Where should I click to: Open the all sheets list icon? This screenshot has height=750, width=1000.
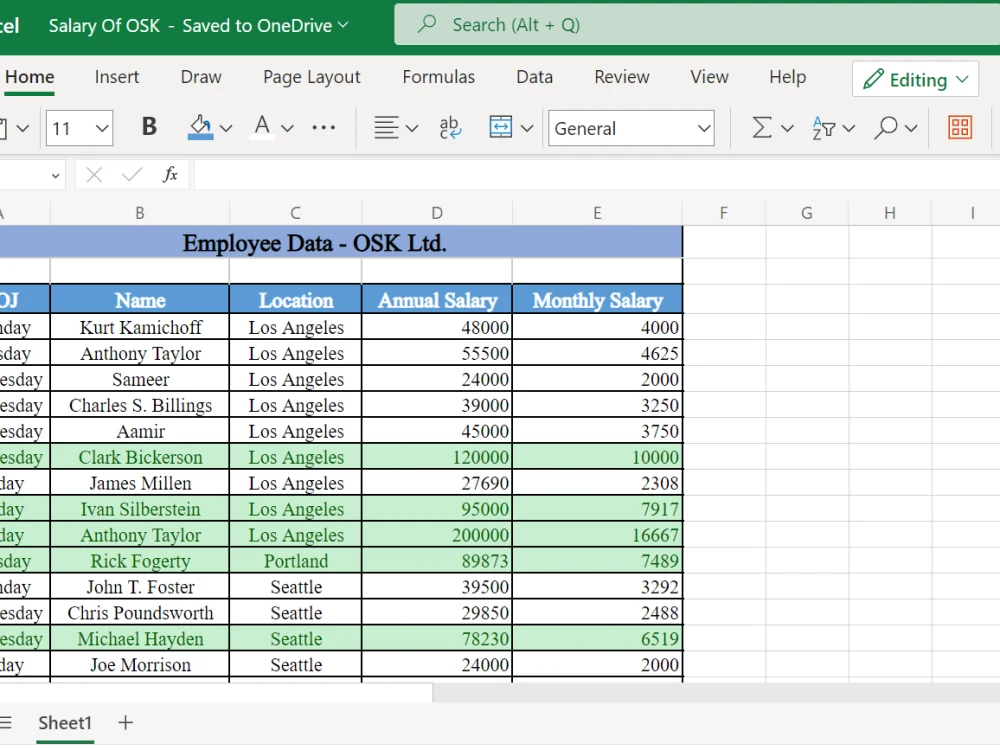tap(6, 723)
